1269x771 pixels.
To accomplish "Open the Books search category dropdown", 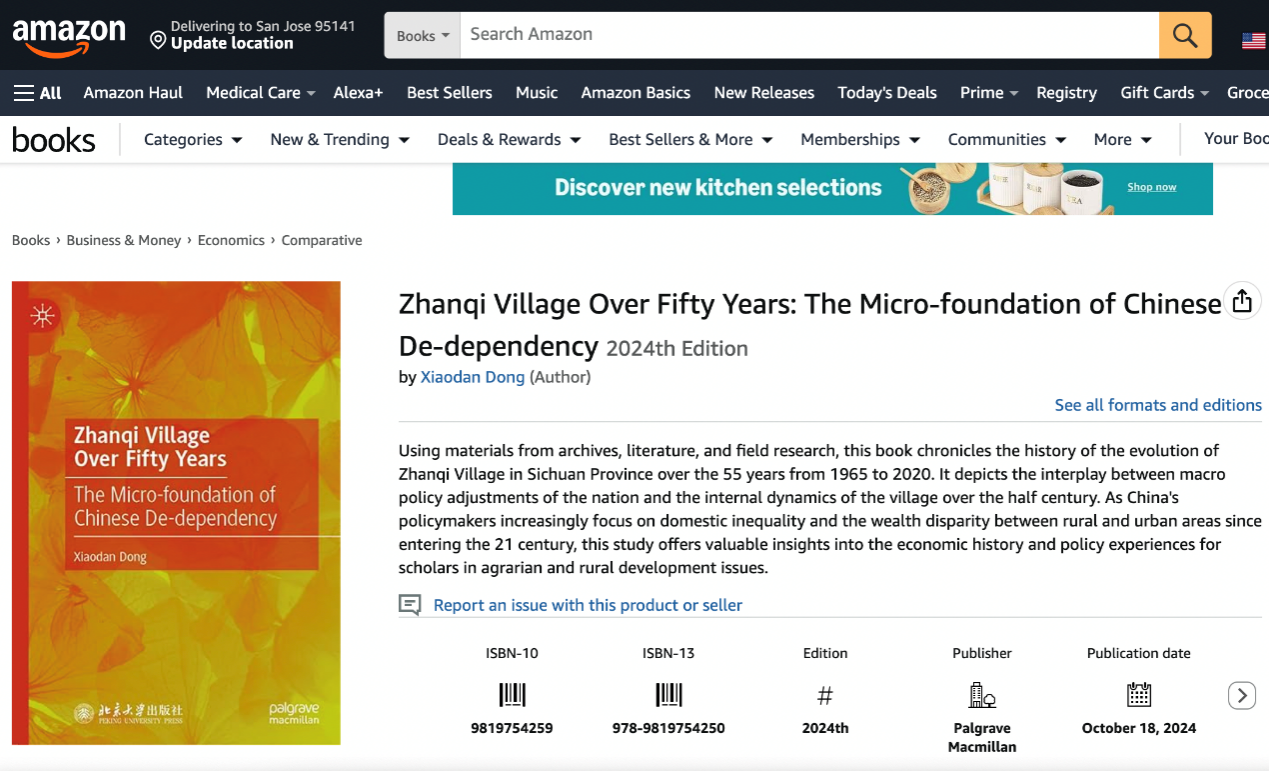I will (422, 36).
